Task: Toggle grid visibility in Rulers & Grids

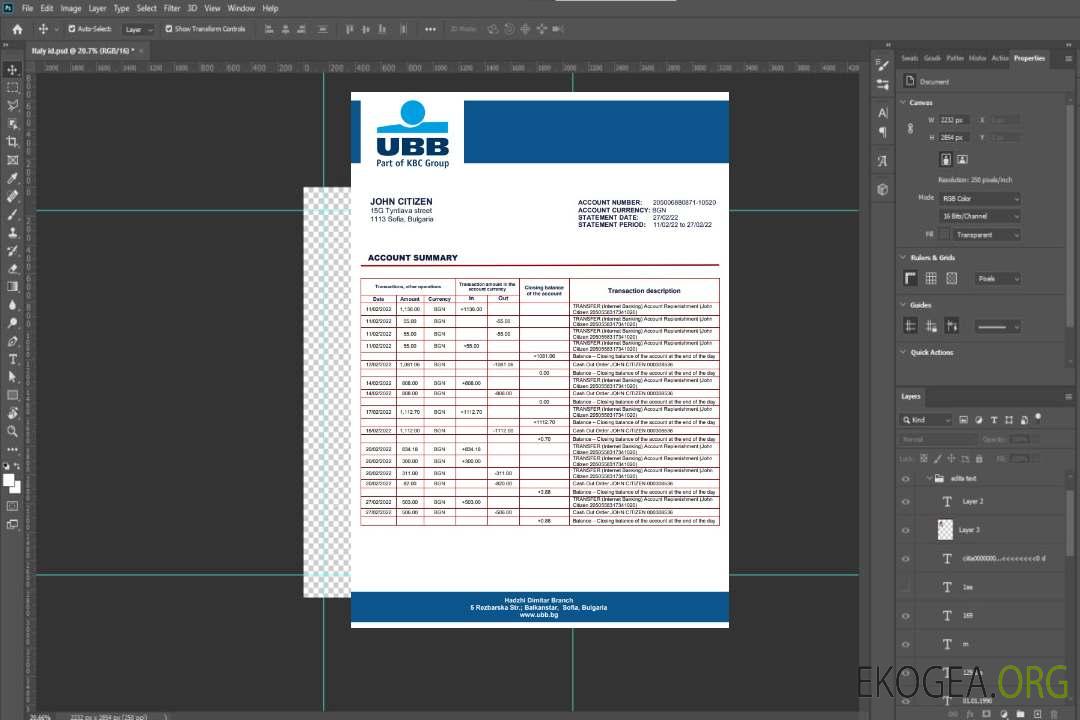Action: (931, 278)
